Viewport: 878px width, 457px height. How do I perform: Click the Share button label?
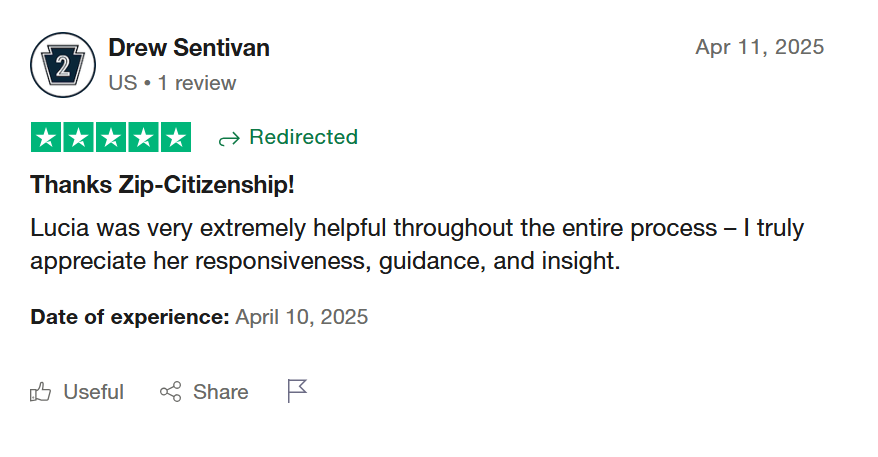221,392
